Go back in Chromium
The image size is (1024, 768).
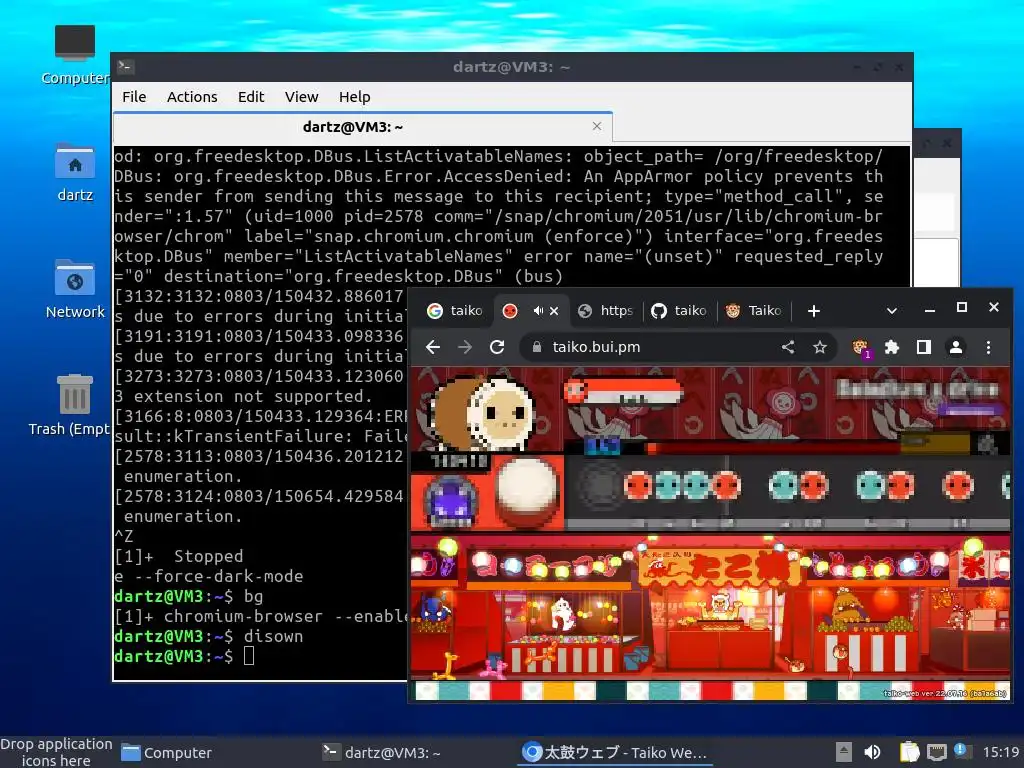click(x=433, y=347)
